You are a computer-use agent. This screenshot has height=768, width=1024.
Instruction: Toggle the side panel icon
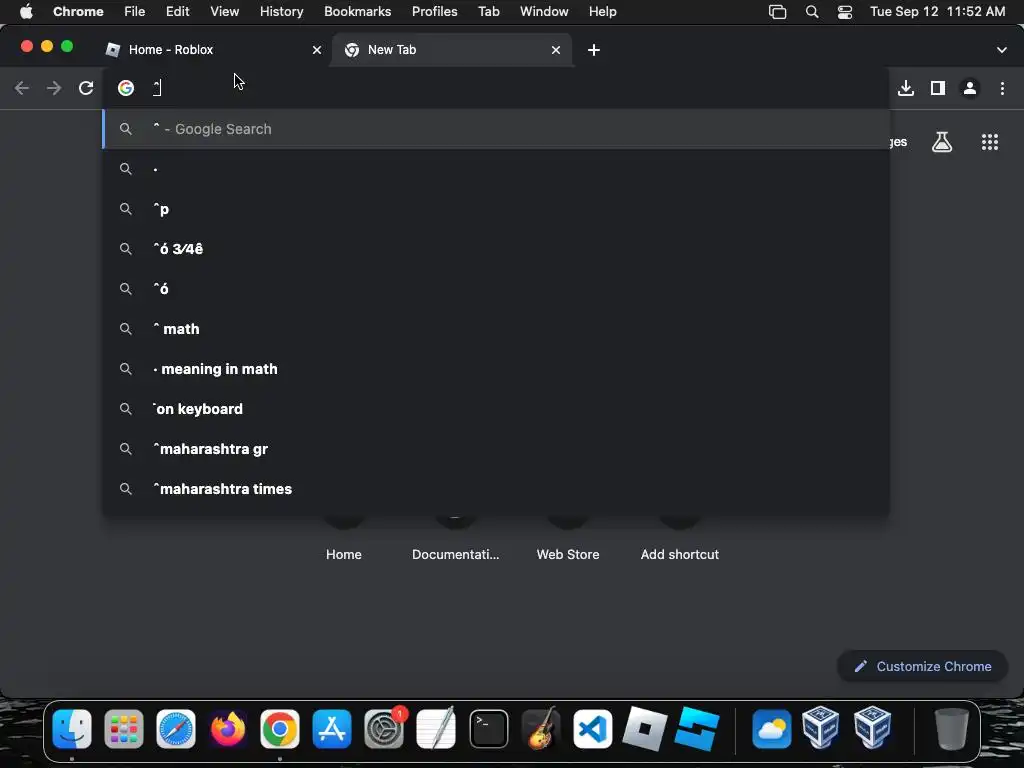point(938,88)
